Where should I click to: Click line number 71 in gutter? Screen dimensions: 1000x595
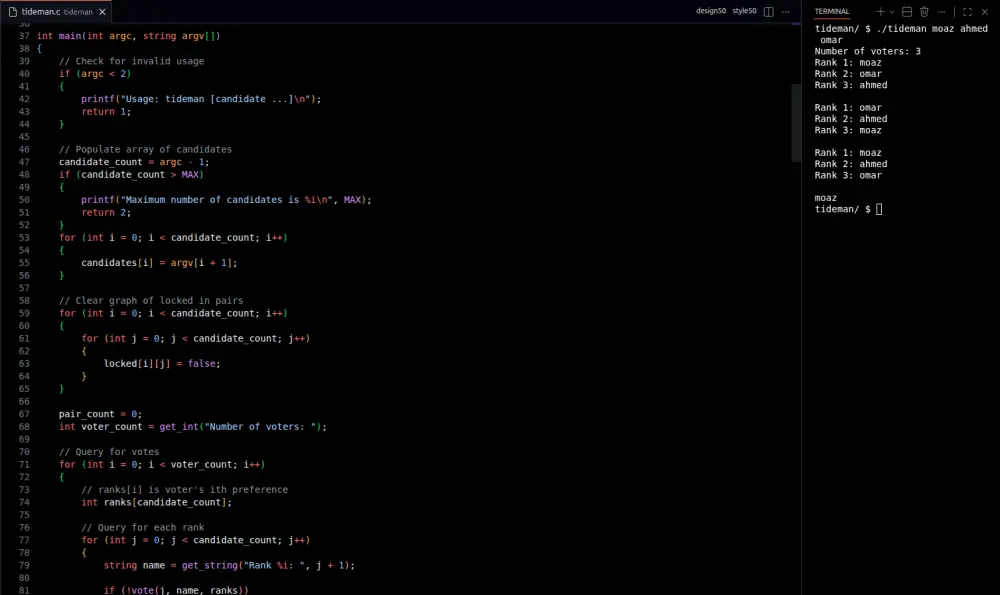pos(24,464)
